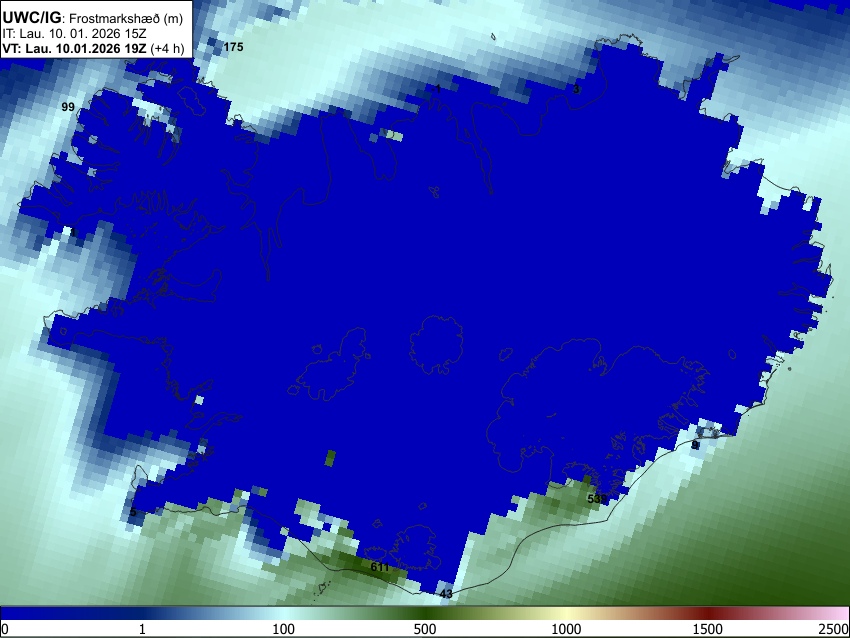Viewport: 850px width, 638px height.
Task: Click the color scale label '1'
Action: pos(142,629)
